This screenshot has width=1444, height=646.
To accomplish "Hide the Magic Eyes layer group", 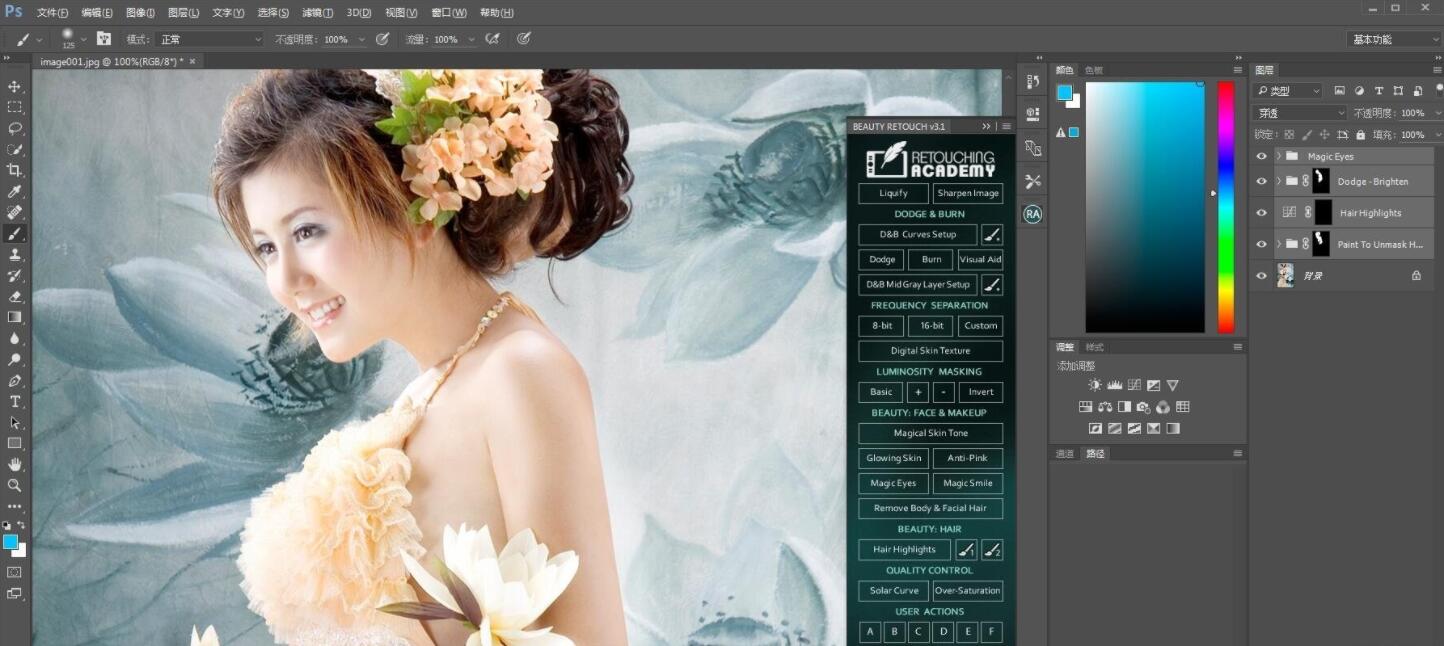I will coord(1261,157).
